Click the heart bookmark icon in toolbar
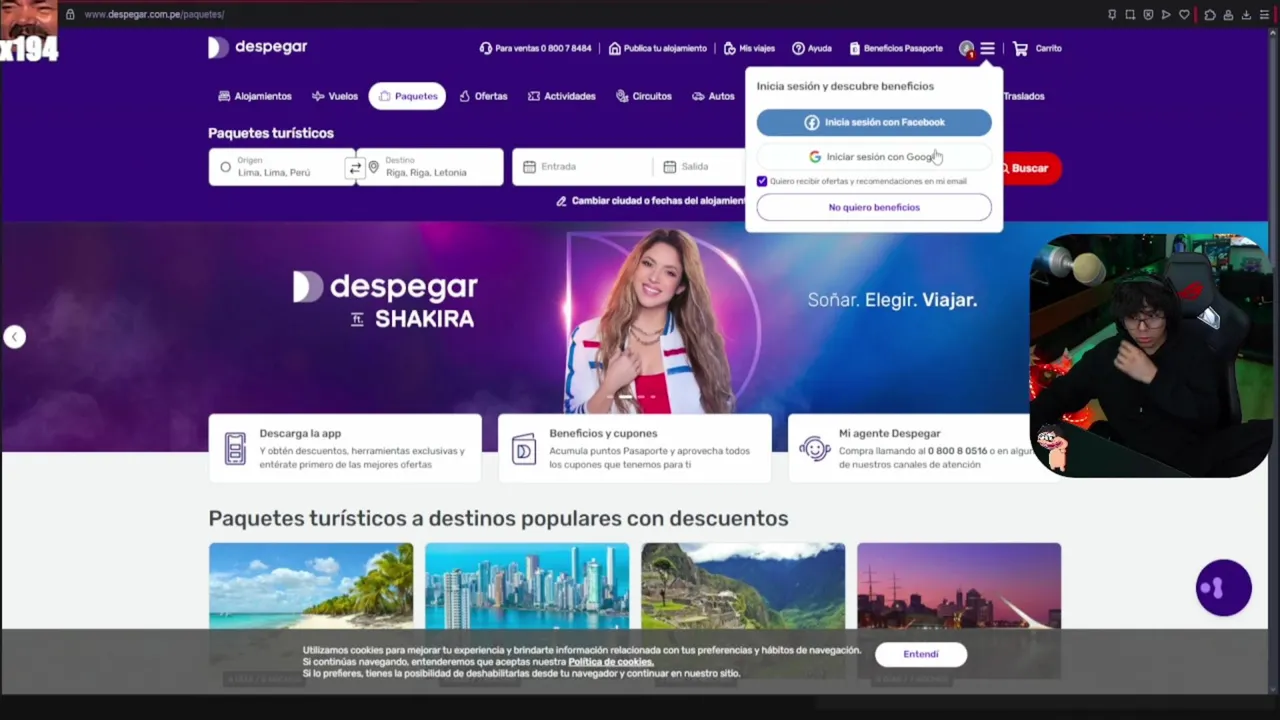 pos(1184,14)
